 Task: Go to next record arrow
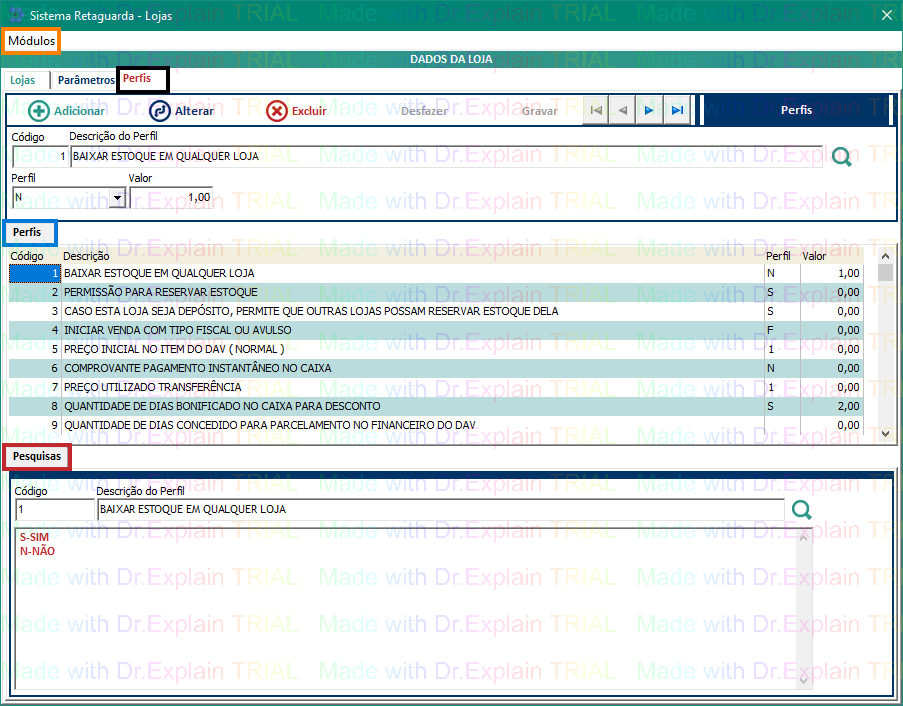[650, 110]
